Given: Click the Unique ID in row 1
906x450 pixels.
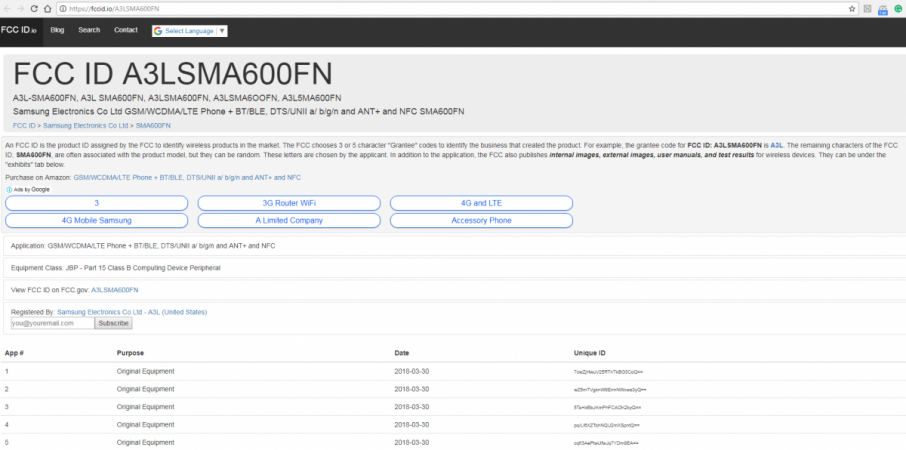Looking at the screenshot, I should 608,372.
